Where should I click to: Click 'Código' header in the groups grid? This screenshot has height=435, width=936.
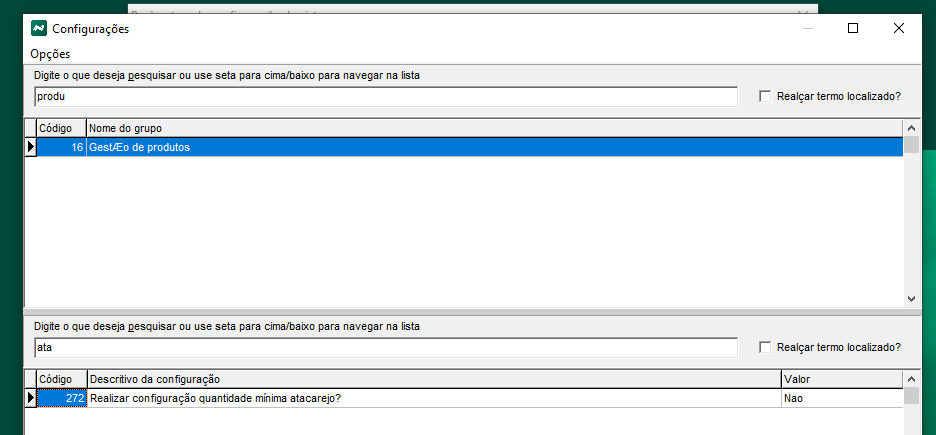coord(60,128)
